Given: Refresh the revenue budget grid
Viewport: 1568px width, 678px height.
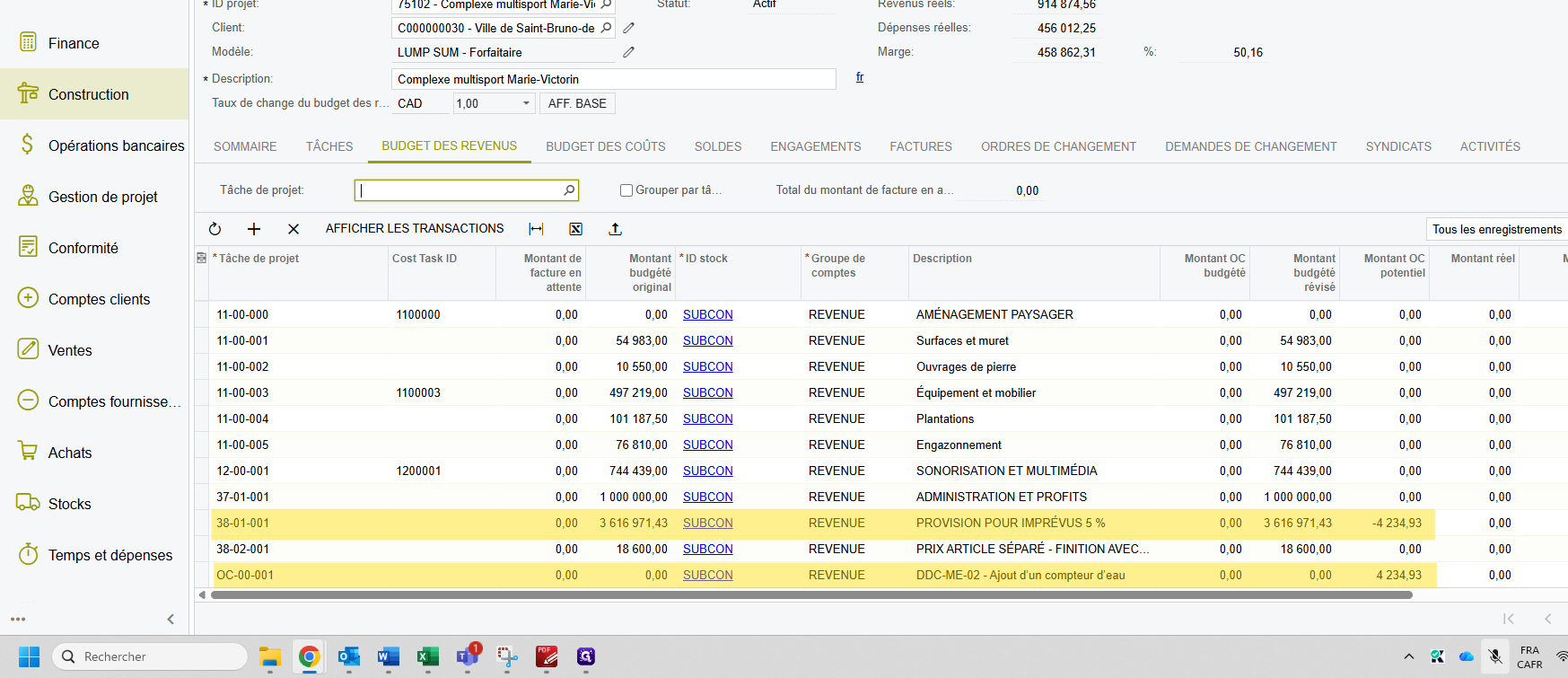Looking at the screenshot, I should coord(215,229).
